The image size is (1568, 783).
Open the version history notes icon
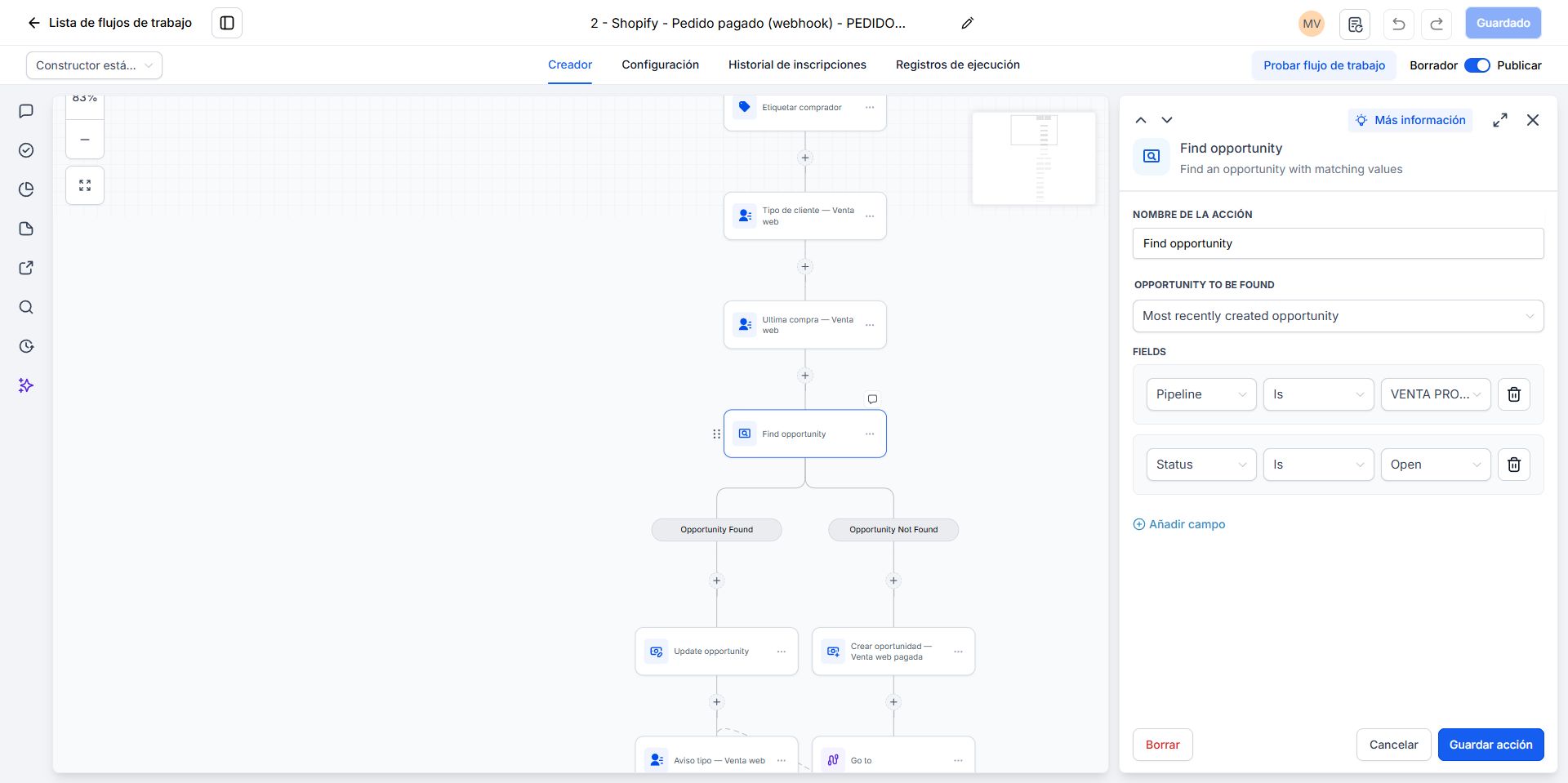coord(1355,24)
